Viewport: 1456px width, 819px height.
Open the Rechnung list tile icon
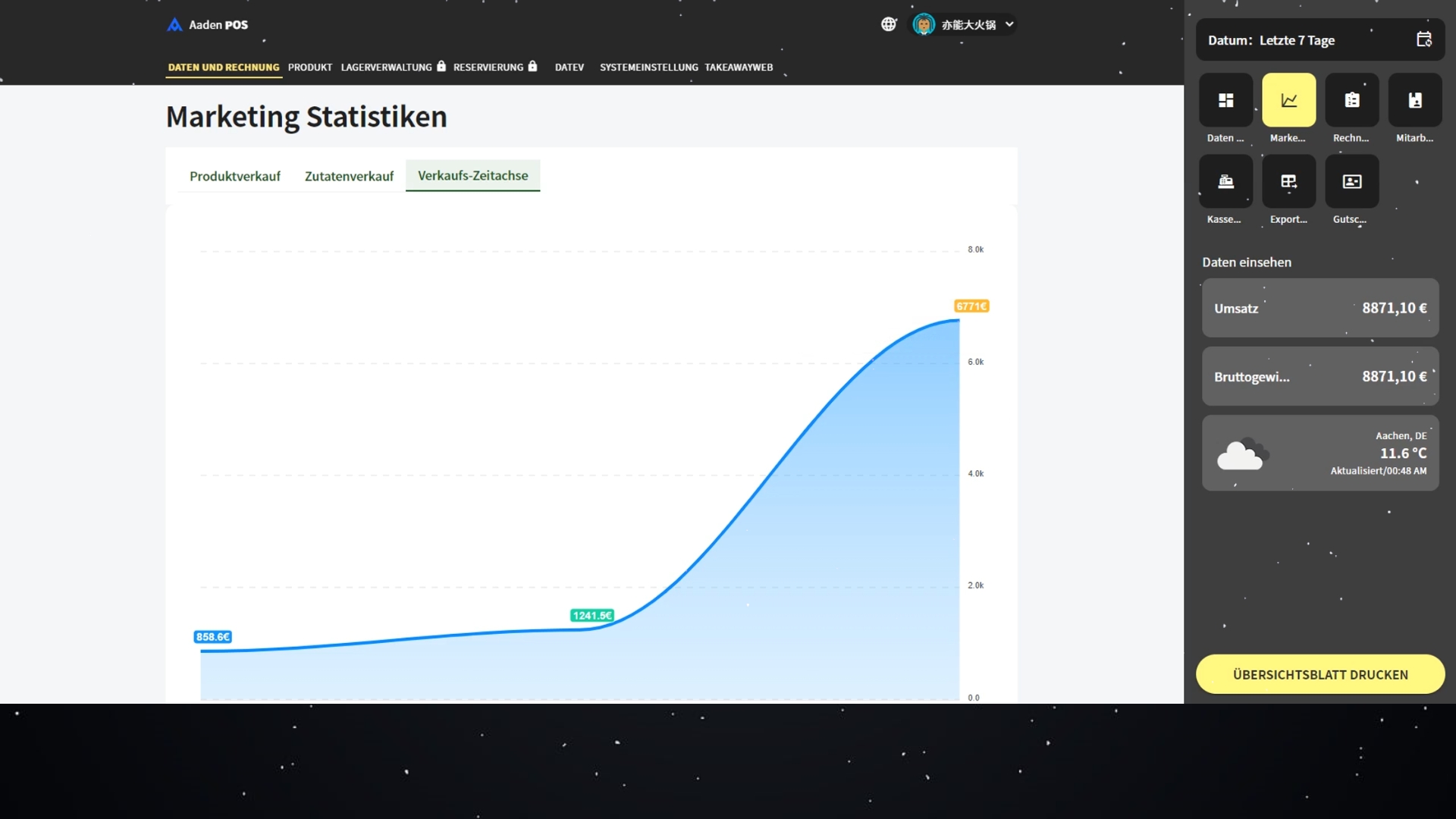pyautogui.click(x=1351, y=100)
